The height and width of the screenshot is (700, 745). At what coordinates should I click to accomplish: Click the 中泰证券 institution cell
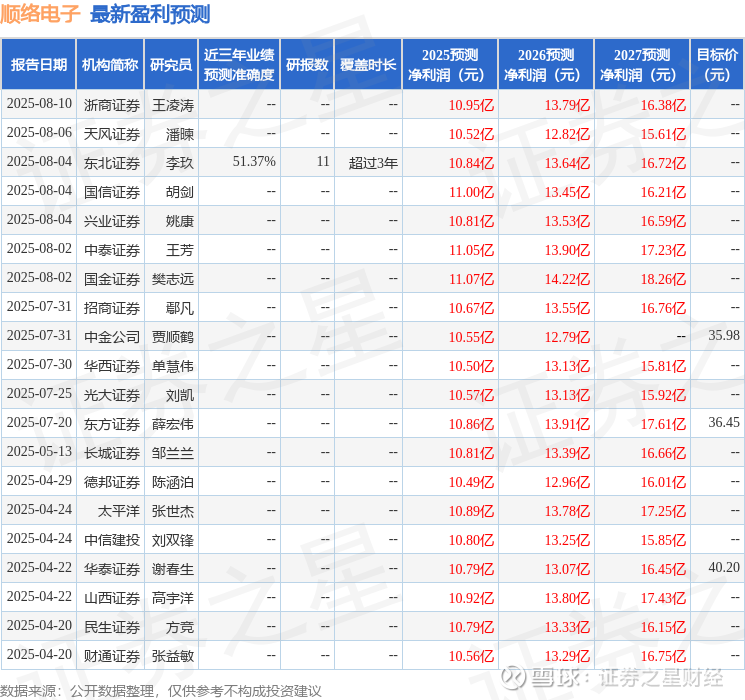click(112, 250)
